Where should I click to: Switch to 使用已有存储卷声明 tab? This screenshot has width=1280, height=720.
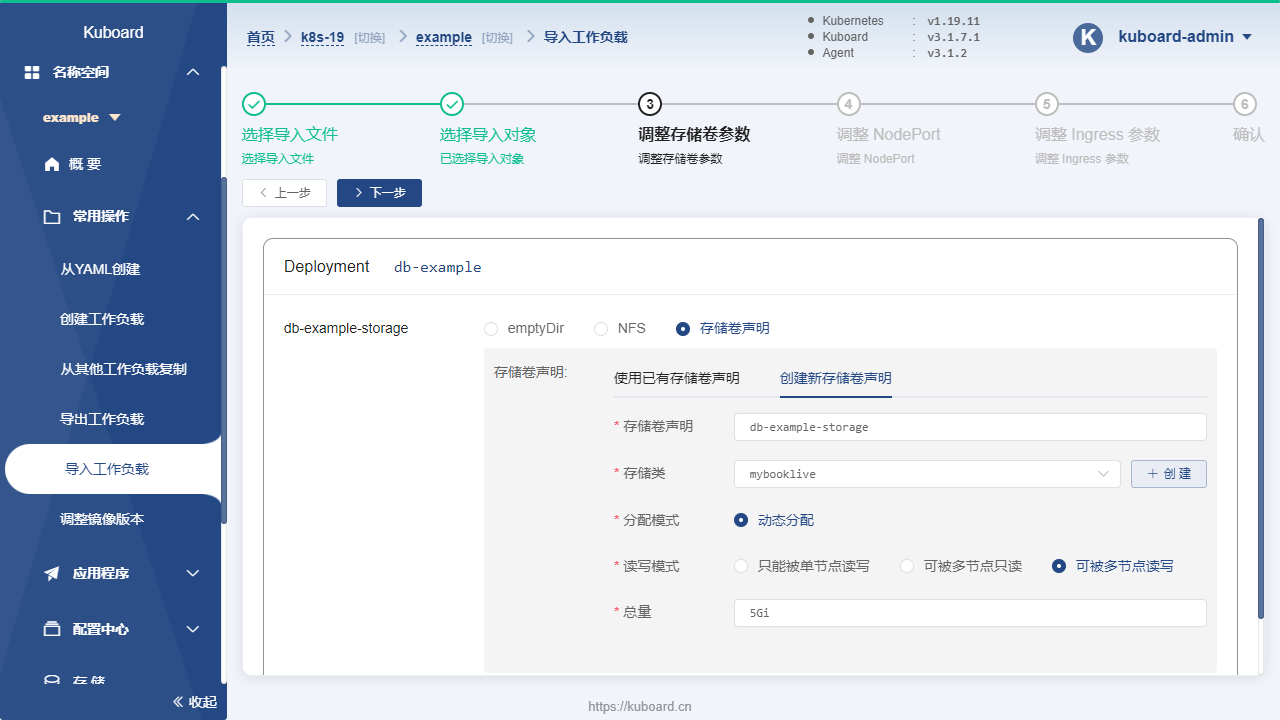tap(677, 378)
